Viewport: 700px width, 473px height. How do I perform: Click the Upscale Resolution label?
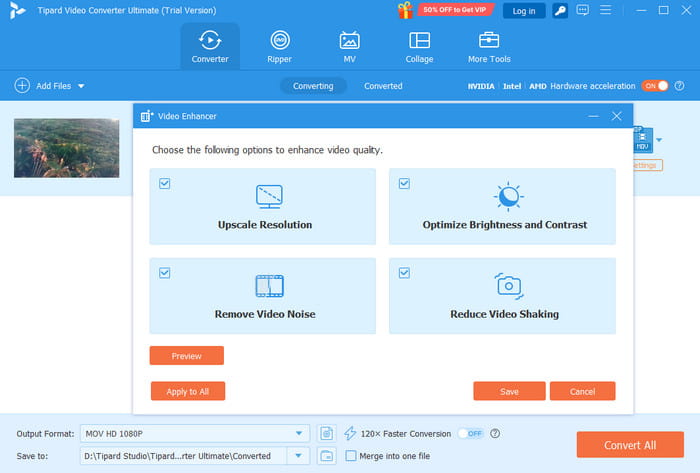click(265, 224)
